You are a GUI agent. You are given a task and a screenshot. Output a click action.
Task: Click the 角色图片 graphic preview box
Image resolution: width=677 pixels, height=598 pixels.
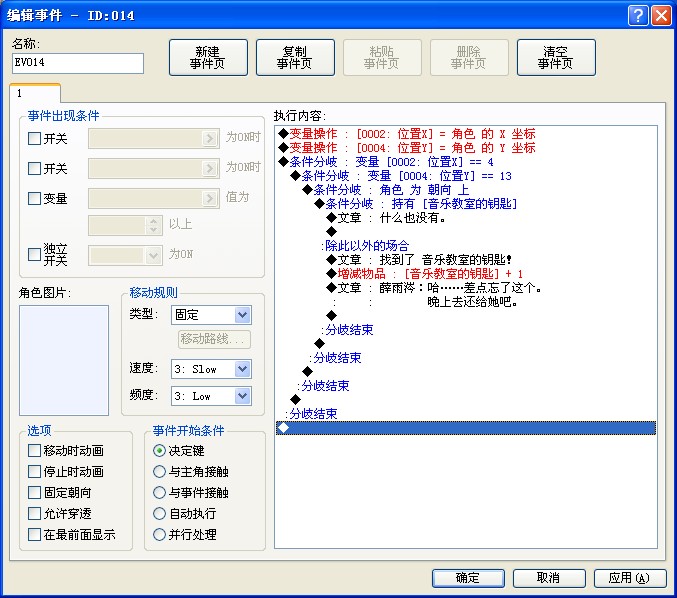tap(64, 361)
